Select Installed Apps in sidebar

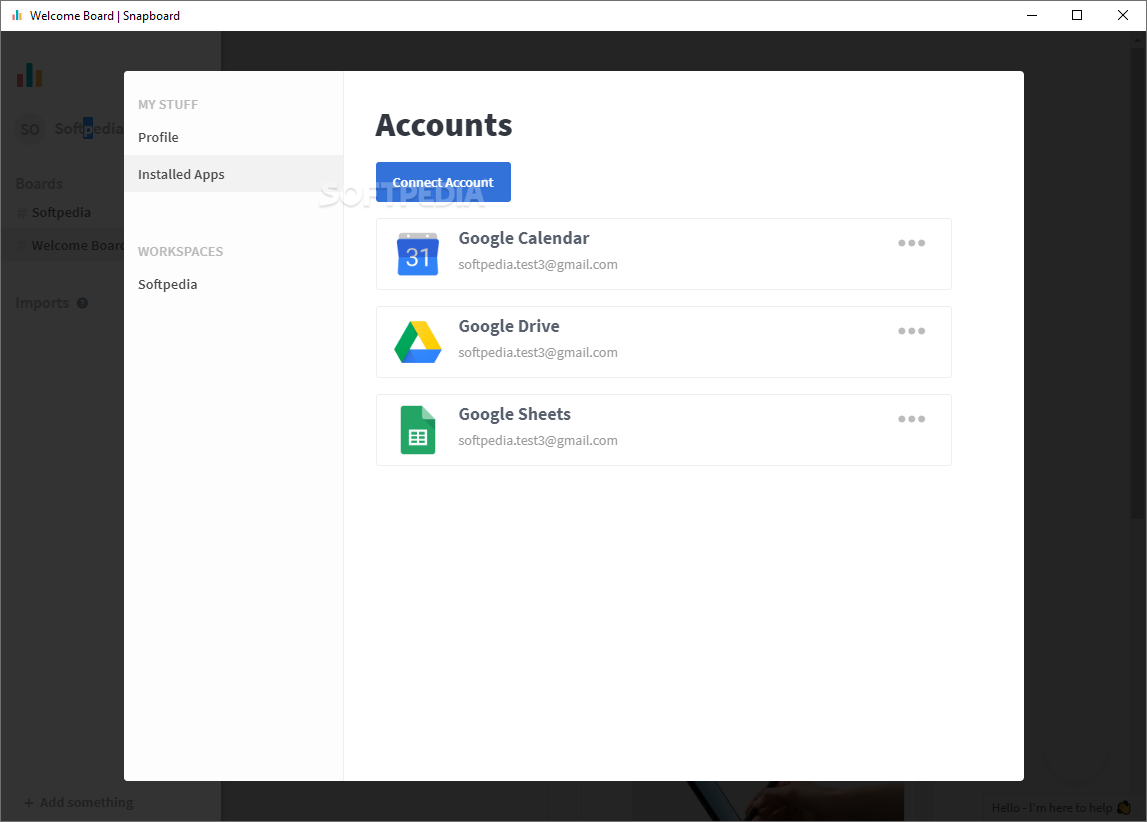[x=233, y=174]
